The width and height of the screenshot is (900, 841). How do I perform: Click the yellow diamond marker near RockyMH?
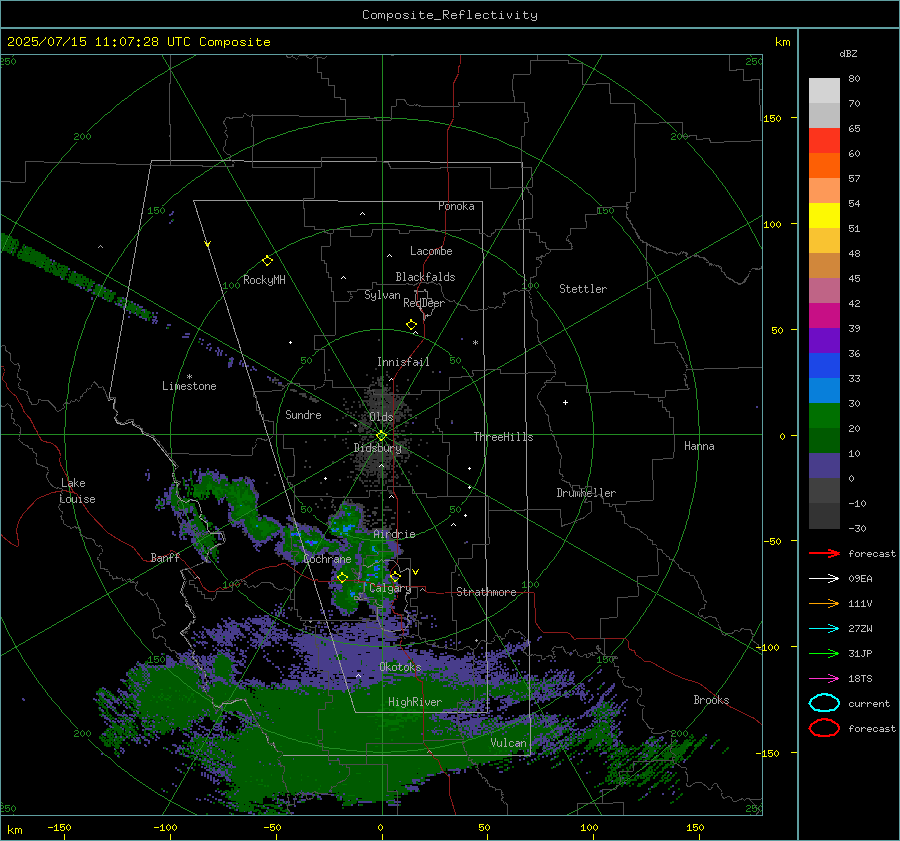267,261
